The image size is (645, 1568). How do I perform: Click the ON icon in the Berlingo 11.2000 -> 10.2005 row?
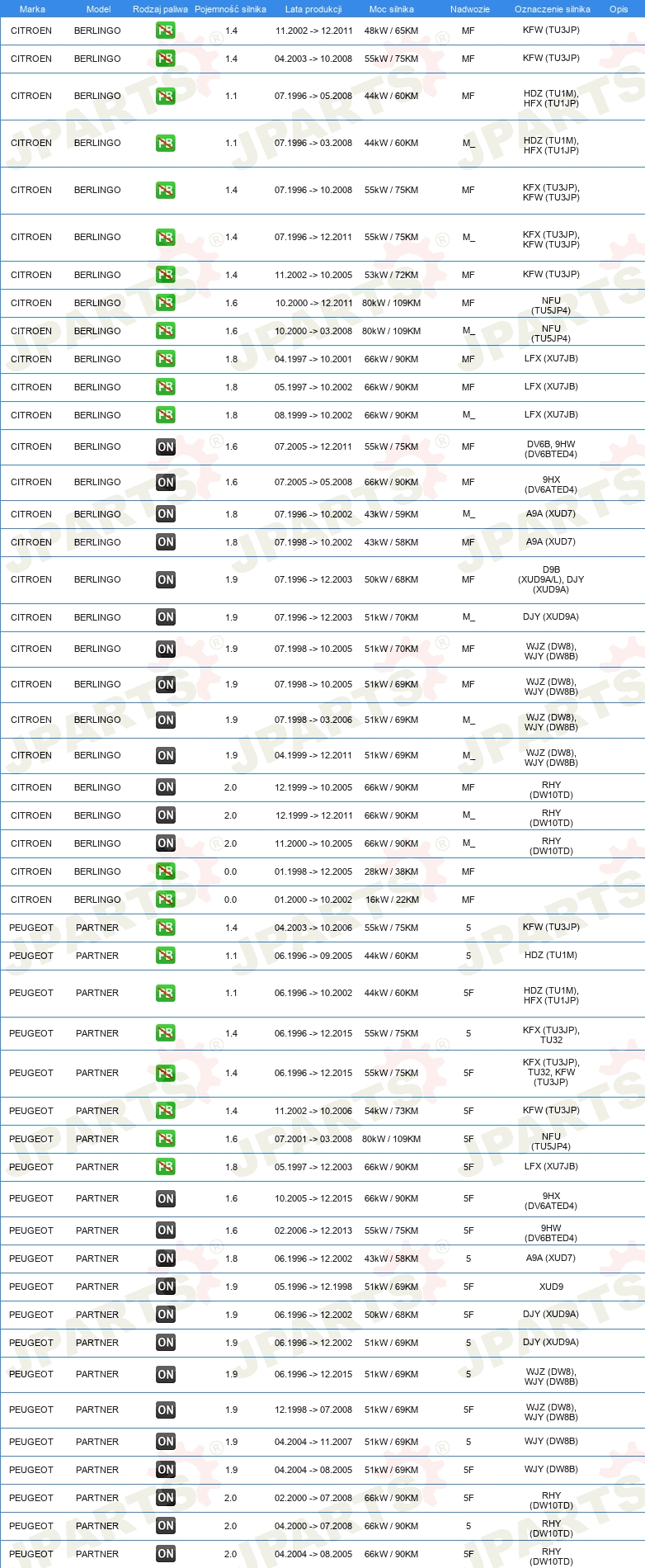tap(166, 843)
